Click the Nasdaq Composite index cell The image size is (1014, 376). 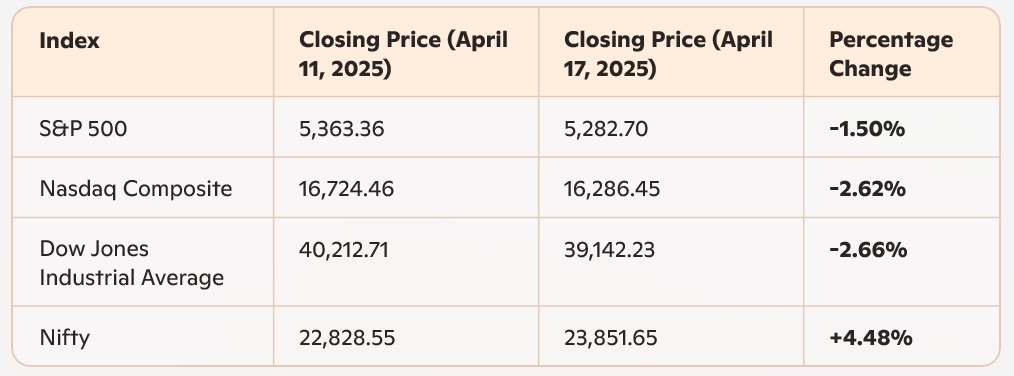pos(136,189)
